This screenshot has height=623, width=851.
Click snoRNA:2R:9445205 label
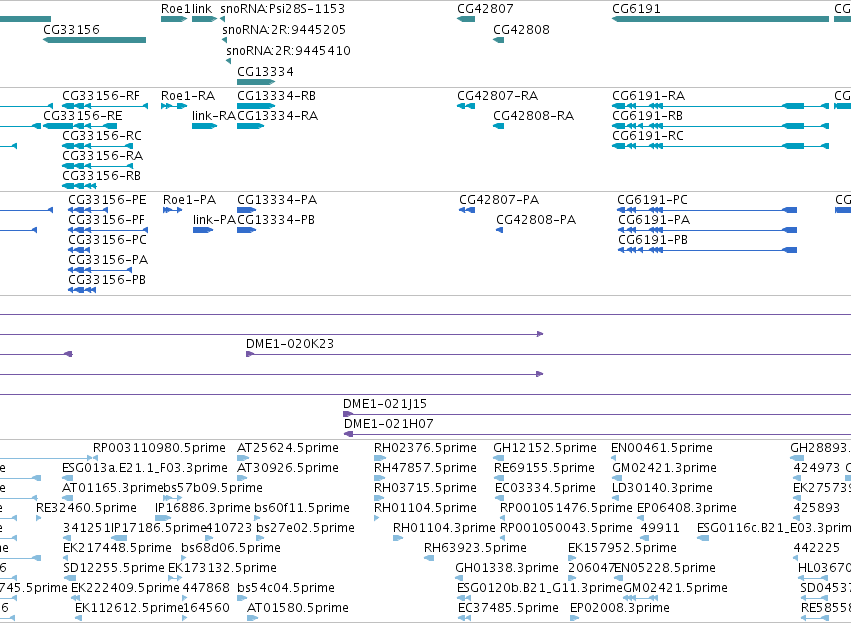coord(284,29)
